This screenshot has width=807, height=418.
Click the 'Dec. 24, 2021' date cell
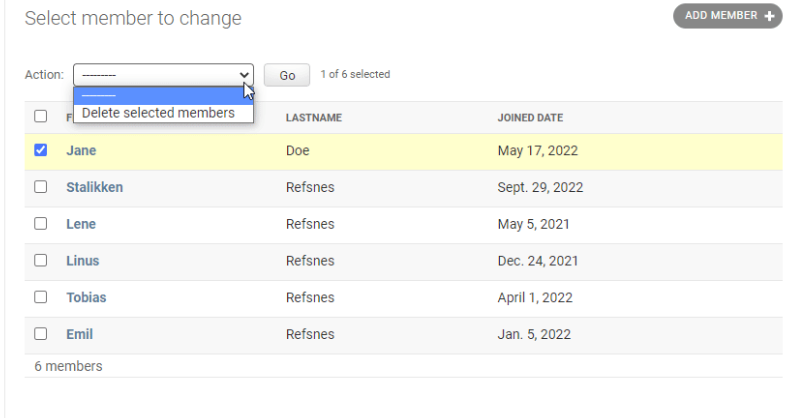click(x=538, y=260)
